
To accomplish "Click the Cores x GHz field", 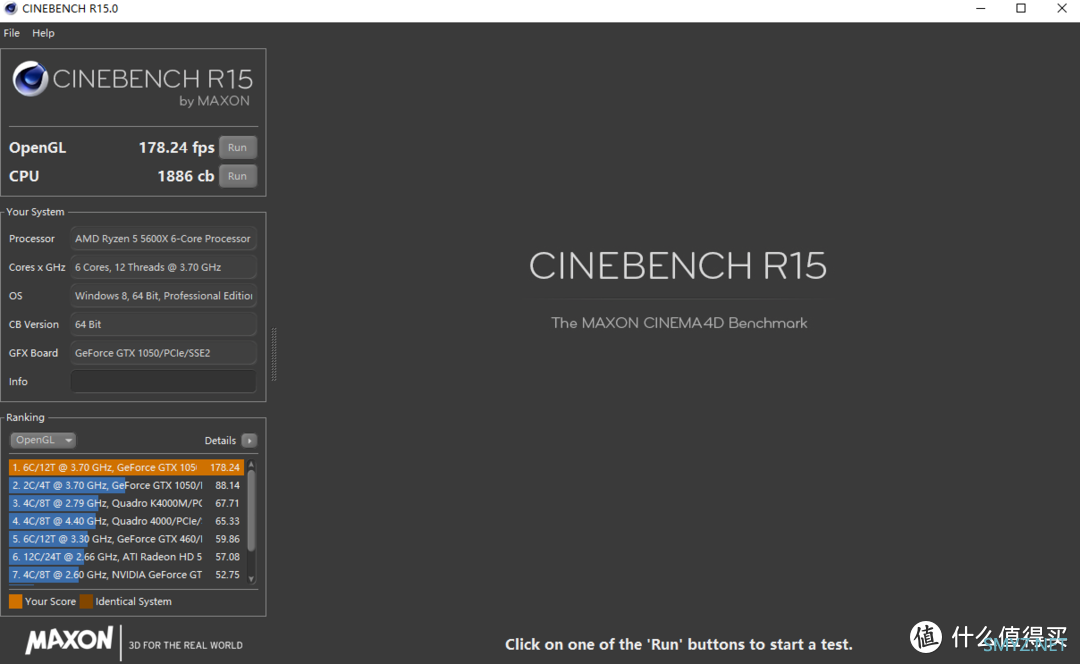I will pos(163,267).
